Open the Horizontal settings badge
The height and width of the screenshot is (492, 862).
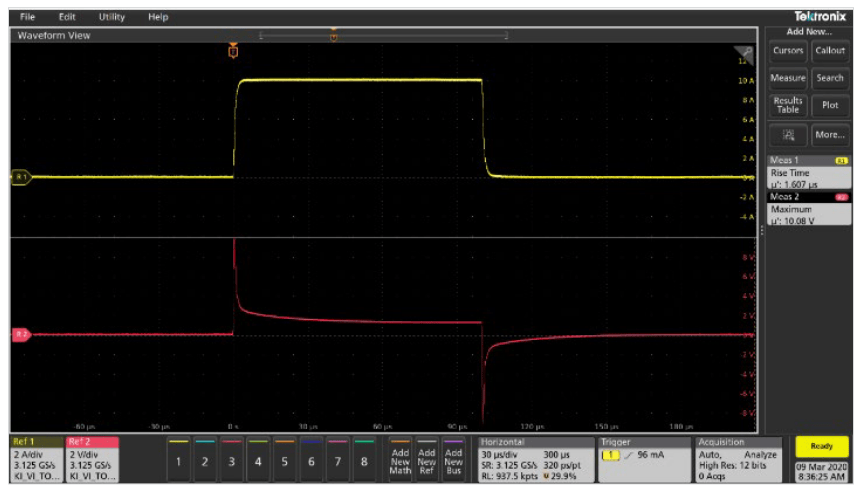pyautogui.click(x=536, y=459)
